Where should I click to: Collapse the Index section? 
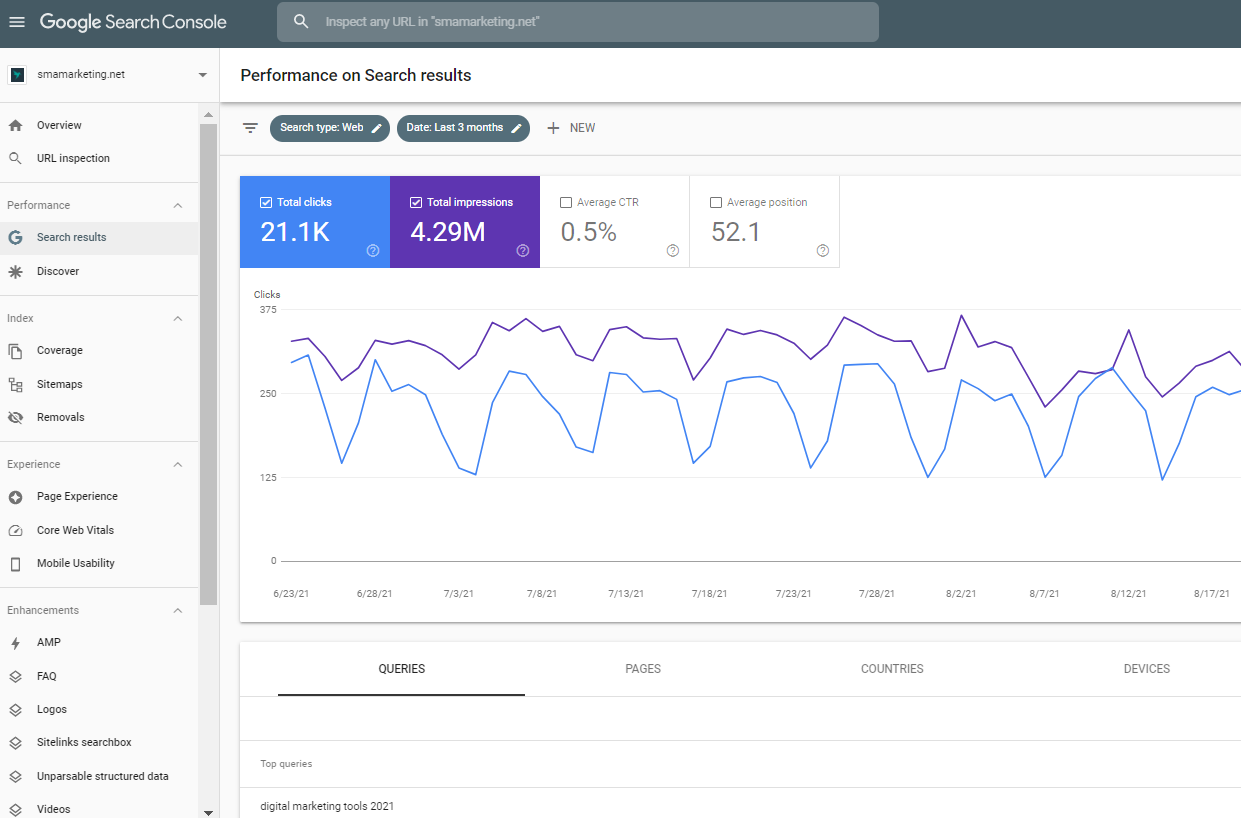[178, 318]
